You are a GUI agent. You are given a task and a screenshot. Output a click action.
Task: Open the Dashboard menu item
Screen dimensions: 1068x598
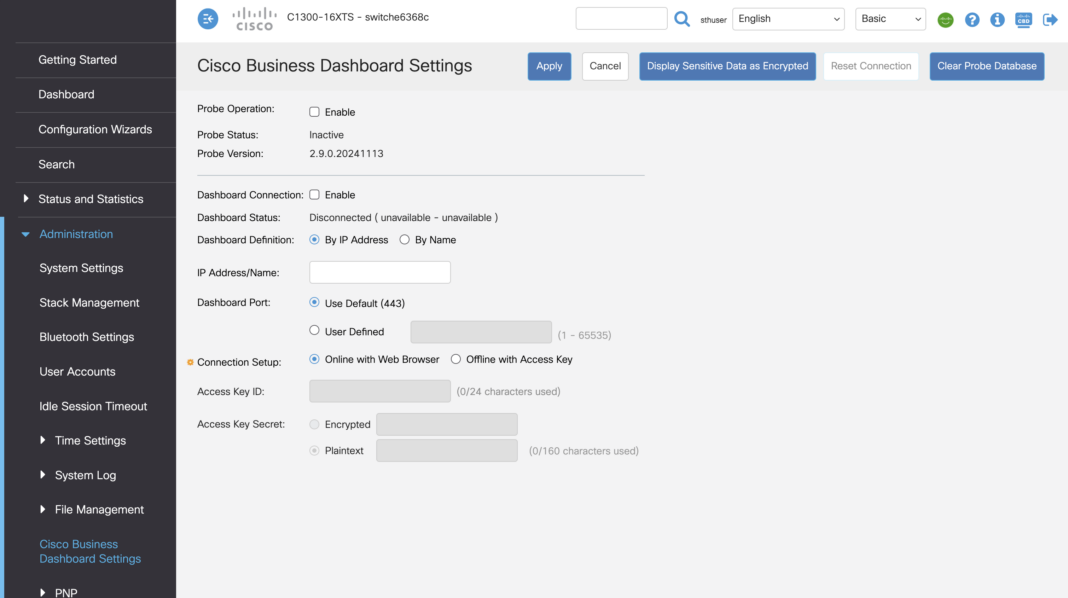[66, 95]
